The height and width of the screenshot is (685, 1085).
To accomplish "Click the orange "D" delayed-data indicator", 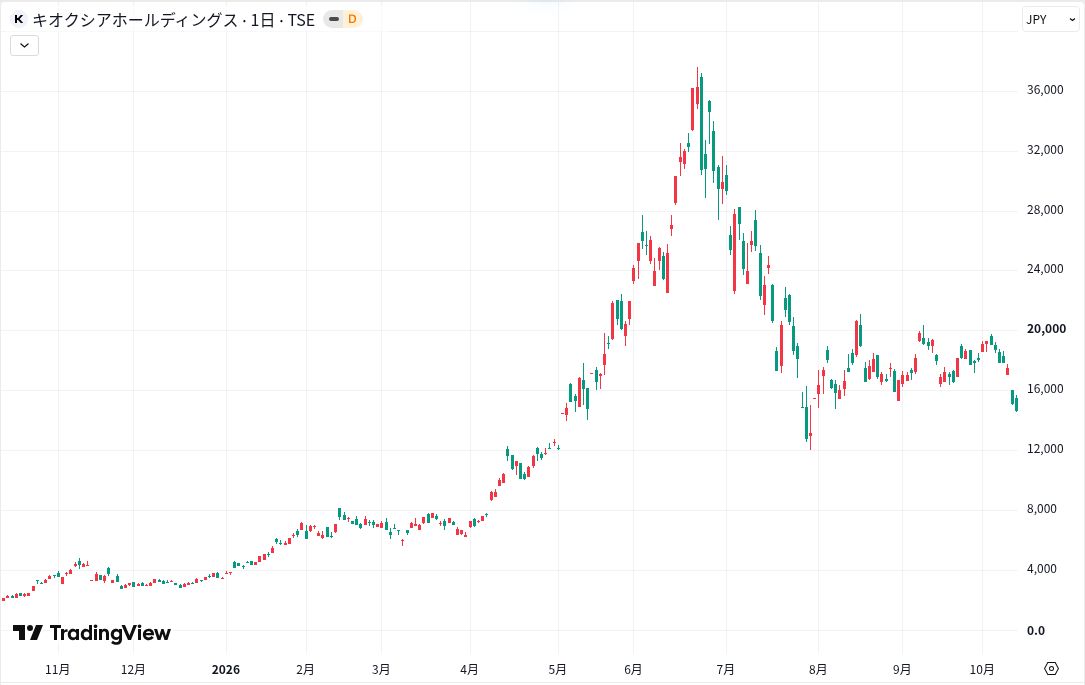I will click(x=352, y=19).
